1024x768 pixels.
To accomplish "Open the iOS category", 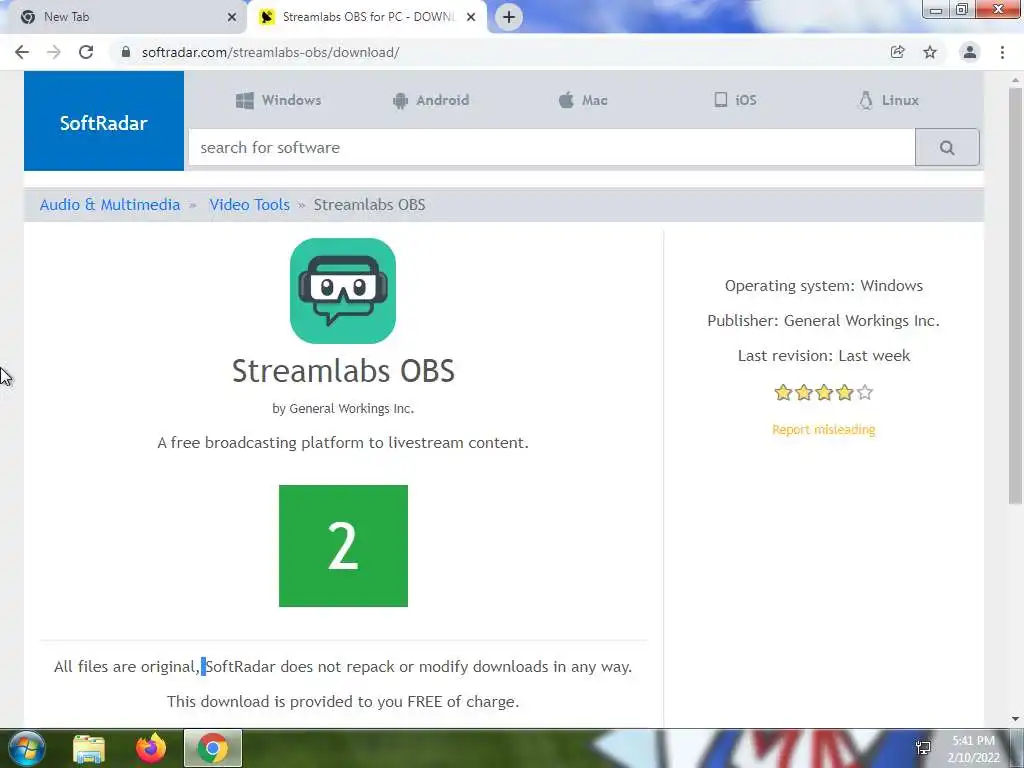I will point(735,101).
